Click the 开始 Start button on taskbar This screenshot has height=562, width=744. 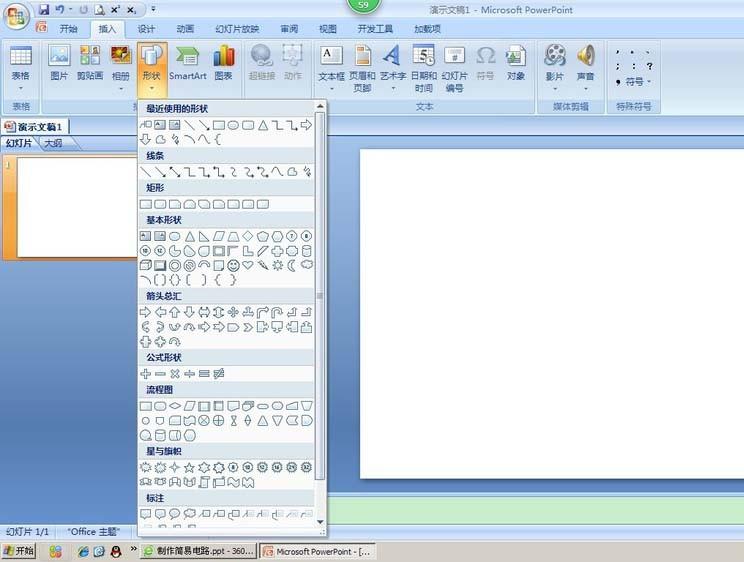[18, 551]
